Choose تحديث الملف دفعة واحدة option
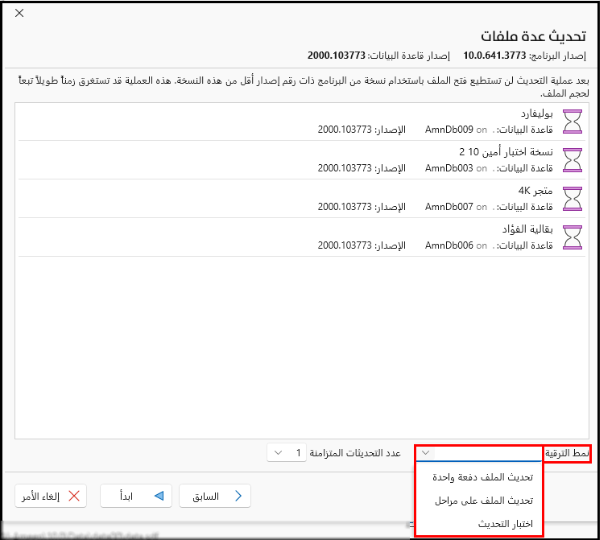Viewport: 600px width, 540px height. [478, 477]
